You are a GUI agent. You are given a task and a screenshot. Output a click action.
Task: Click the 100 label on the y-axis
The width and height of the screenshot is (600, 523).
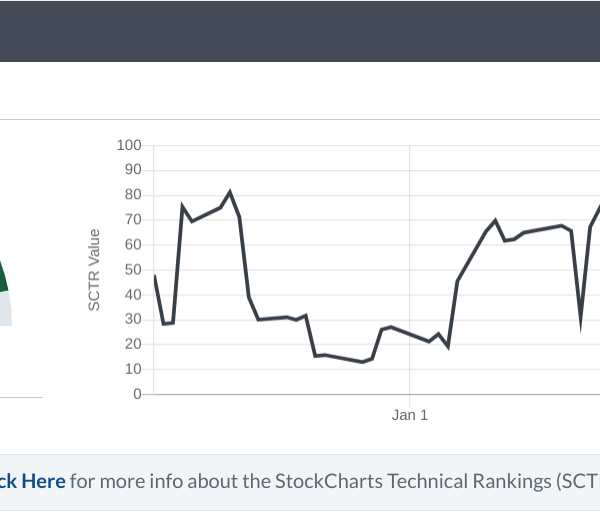pyautogui.click(x=129, y=145)
